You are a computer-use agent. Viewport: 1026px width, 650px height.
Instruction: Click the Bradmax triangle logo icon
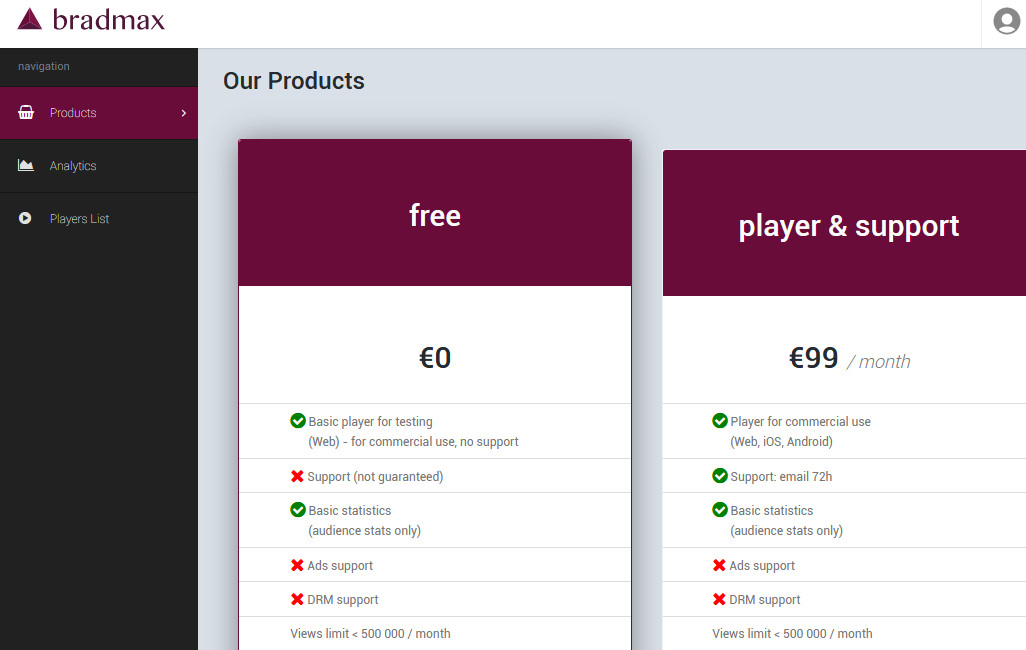pyautogui.click(x=30, y=19)
